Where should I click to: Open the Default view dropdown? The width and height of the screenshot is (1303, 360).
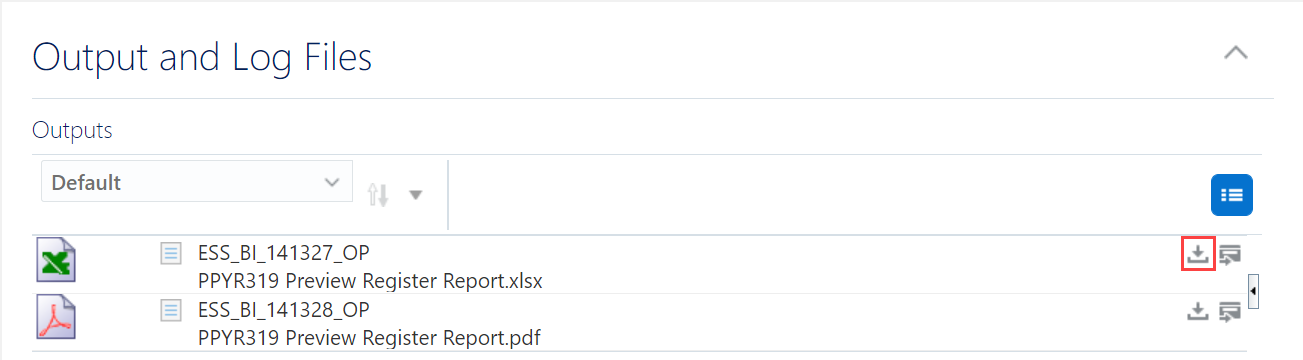tap(197, 182)
